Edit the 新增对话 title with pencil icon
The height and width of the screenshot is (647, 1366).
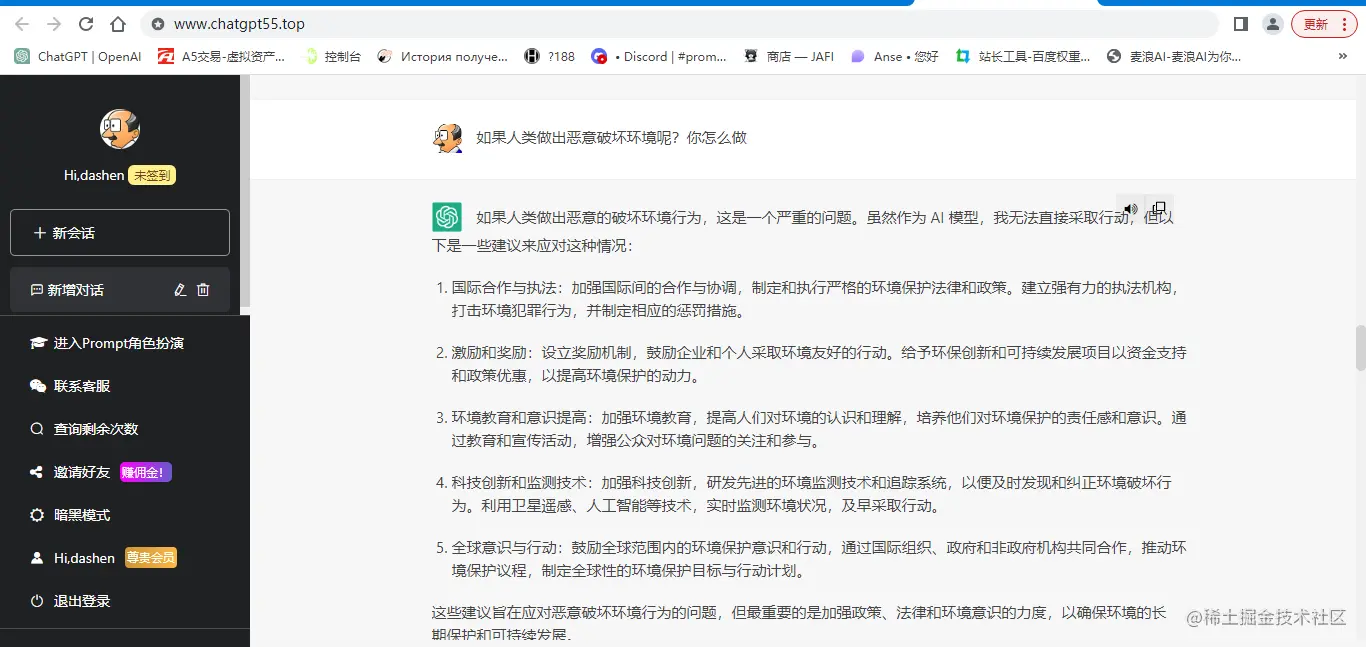pyautogui.click(x=180, y=290)
